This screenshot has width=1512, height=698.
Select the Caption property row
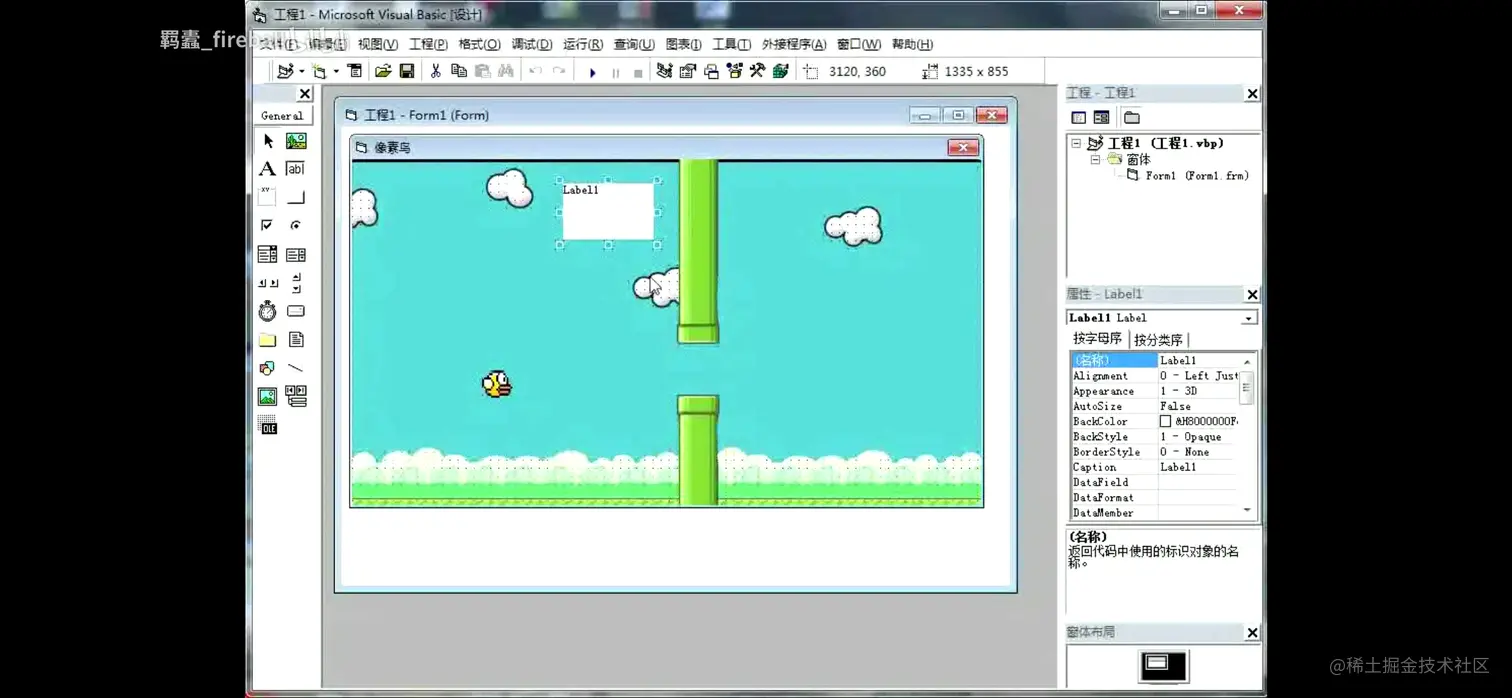tap(1155, 467)
